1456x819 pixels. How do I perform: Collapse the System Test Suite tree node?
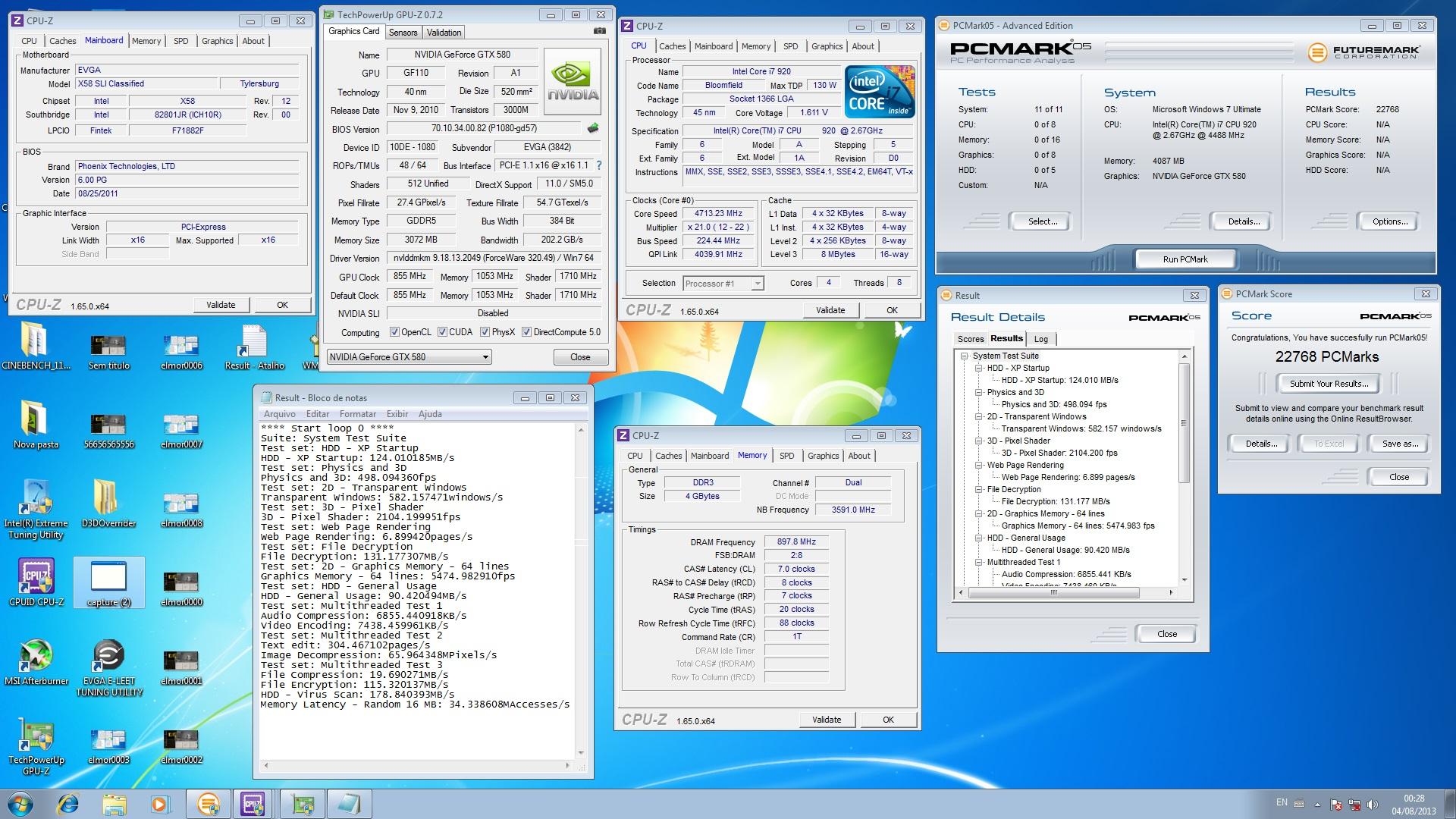[964, 356]
